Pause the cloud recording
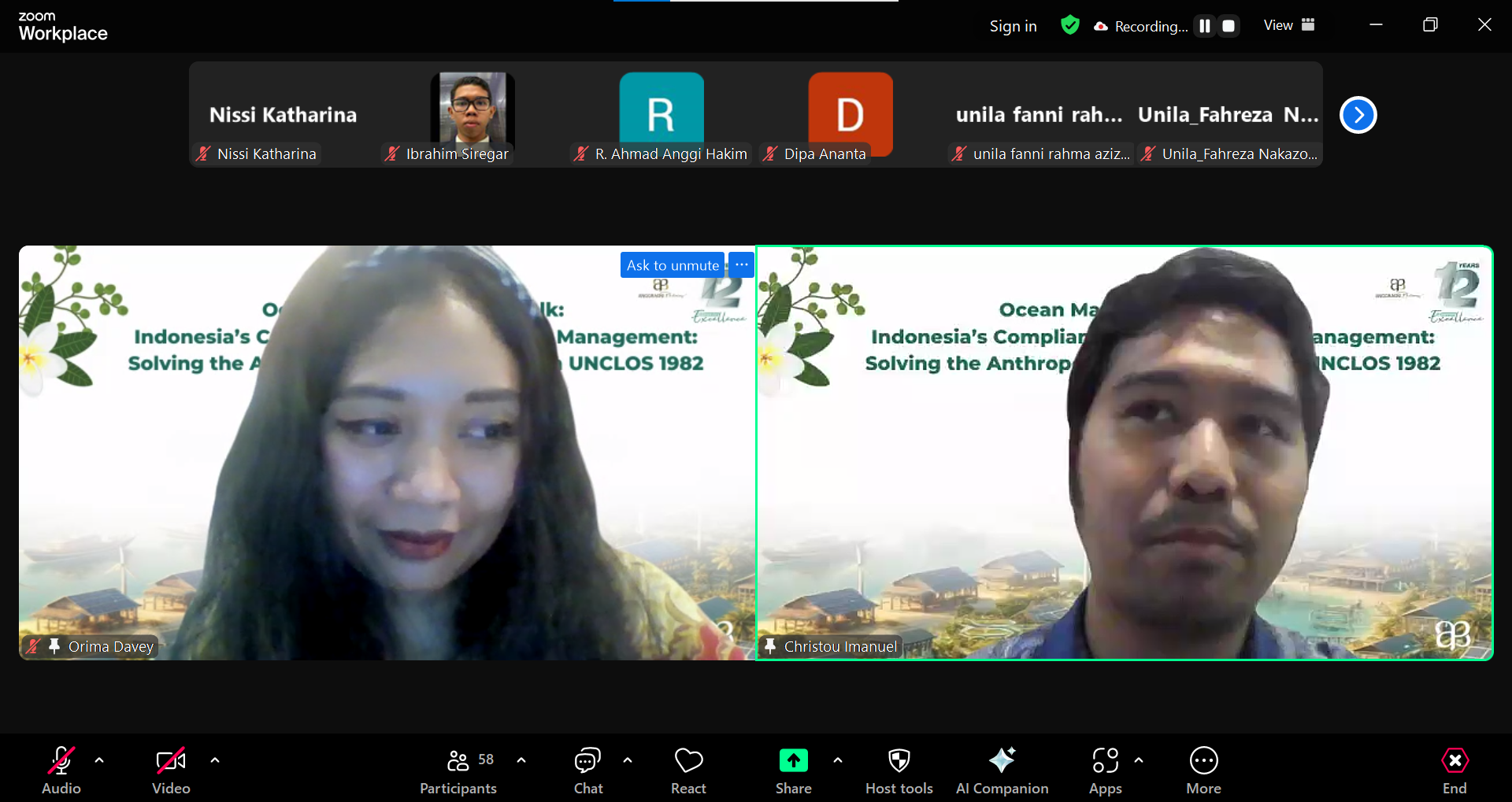1512x802 pixels. (x=1205, y=26)
